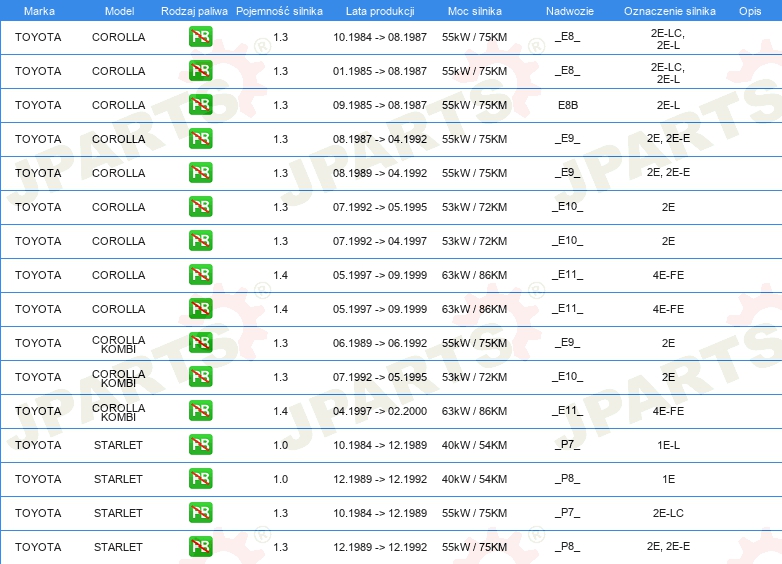The image size is (782, 564).
Task: Click 53kW / 72KM in 07.1992 -> 04.1997 row
Action: pyautogui.click(x=474, y=241)
